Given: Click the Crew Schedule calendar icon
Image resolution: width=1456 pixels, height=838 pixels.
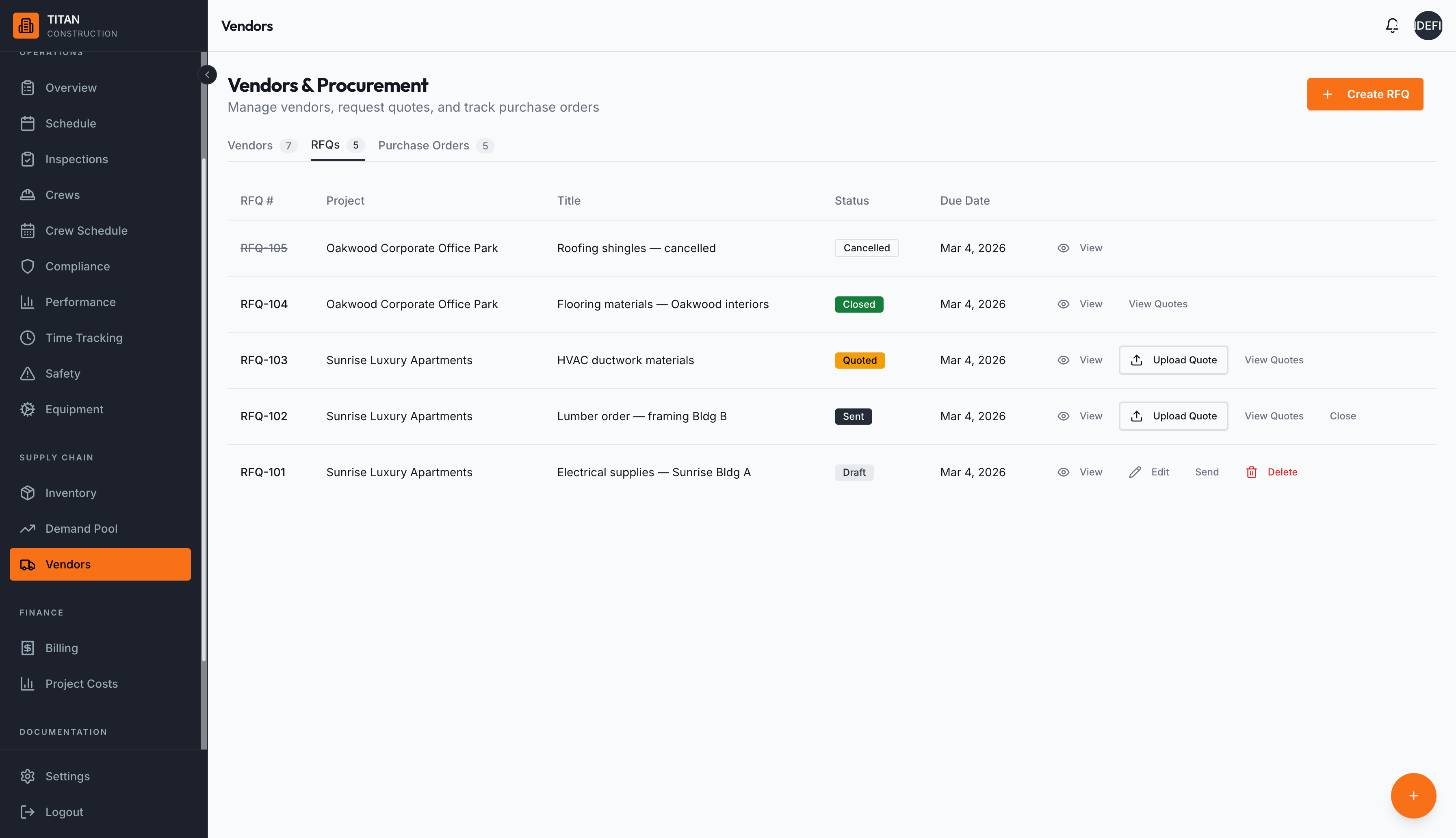Looking at the screenshot, I should click(x=28, y=230).
